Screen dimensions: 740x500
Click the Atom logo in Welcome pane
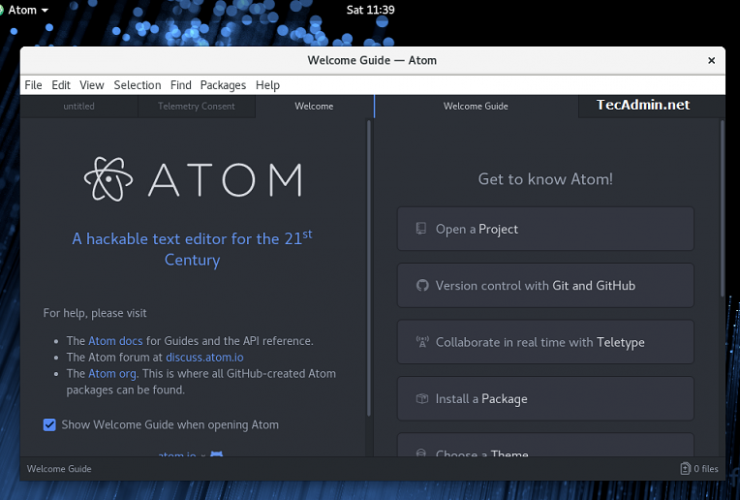point(108,179)
